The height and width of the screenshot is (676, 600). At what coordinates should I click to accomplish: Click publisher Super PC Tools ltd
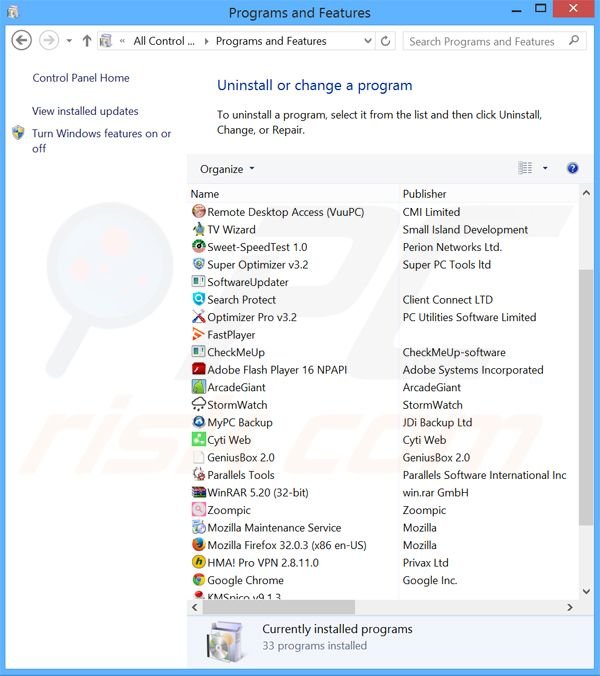(x=447, y=264)
